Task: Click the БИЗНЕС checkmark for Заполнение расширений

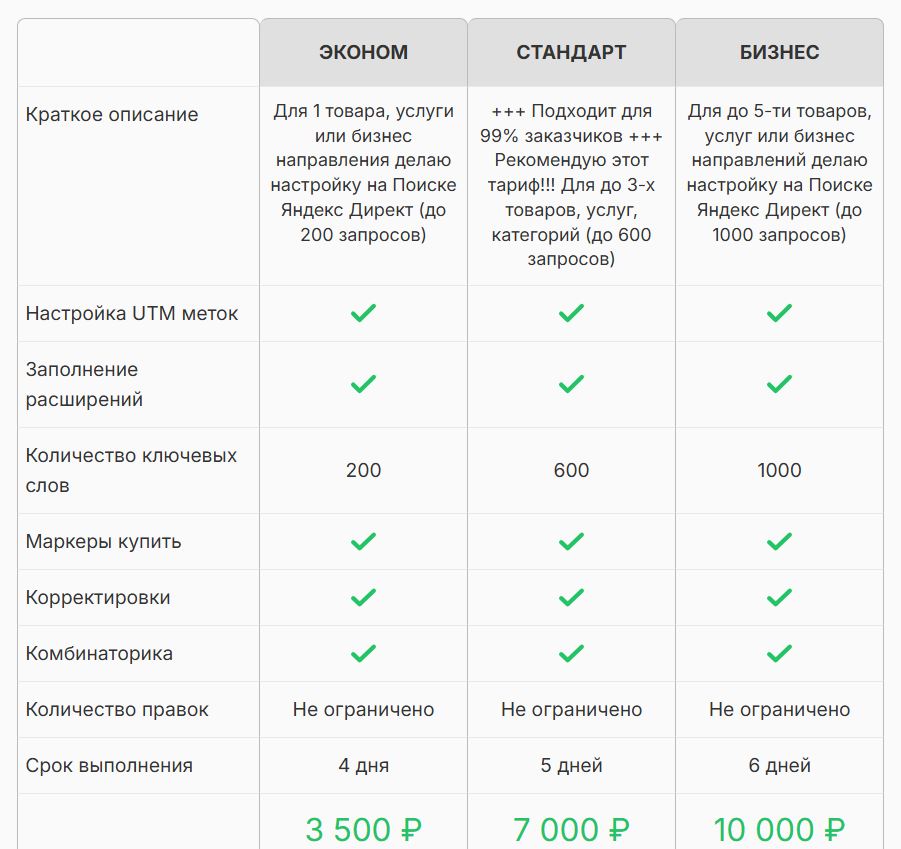Action: tap(779, 384)
